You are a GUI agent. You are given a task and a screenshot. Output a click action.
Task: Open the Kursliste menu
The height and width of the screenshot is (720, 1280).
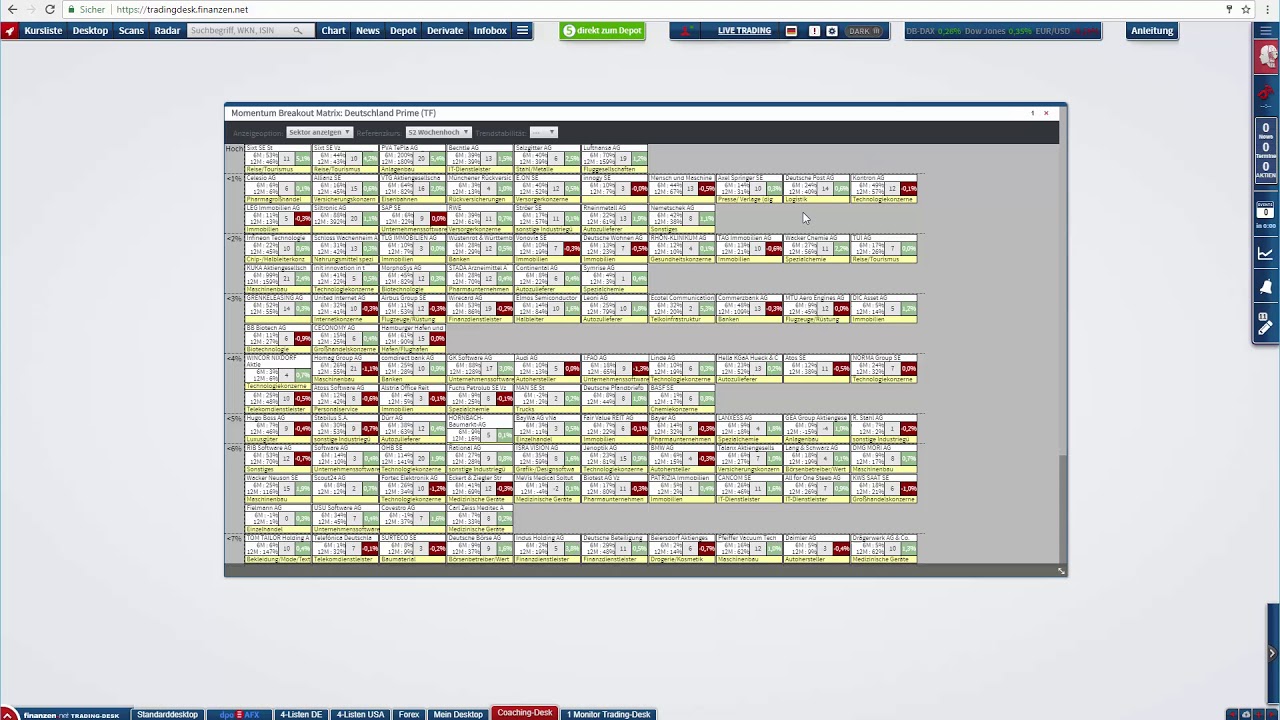point(43,31)
